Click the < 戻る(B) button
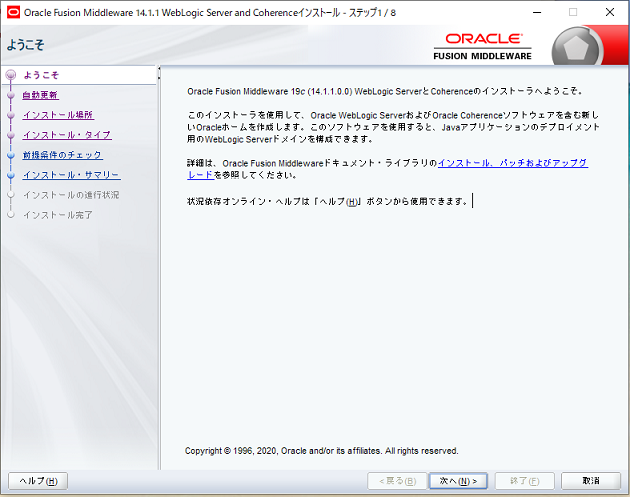Viewport: 630px width, 497px height. 397,481
